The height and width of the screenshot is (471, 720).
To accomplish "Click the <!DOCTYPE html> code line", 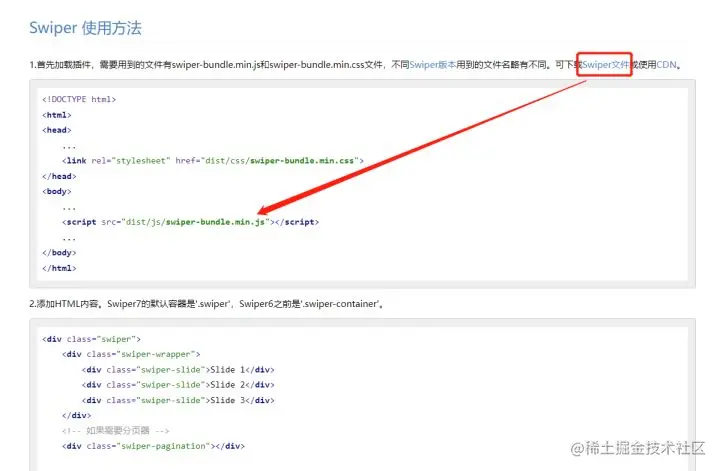I will (79, 99).
